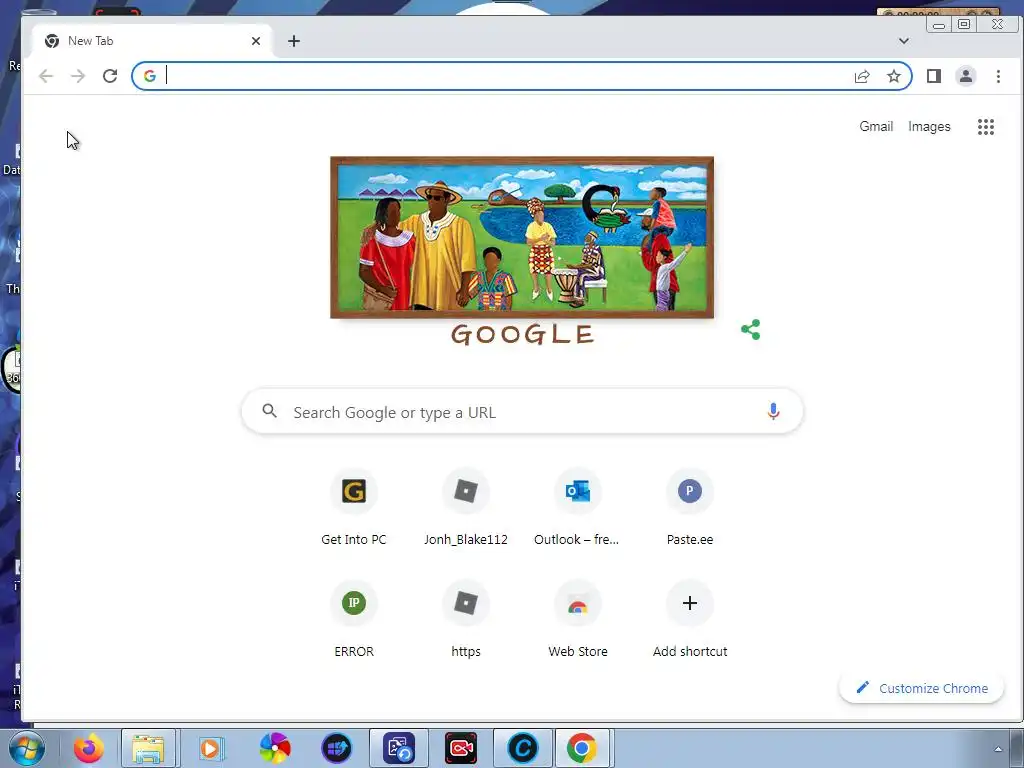Open the Chrome three-dot menu

[x=998, y=76]
